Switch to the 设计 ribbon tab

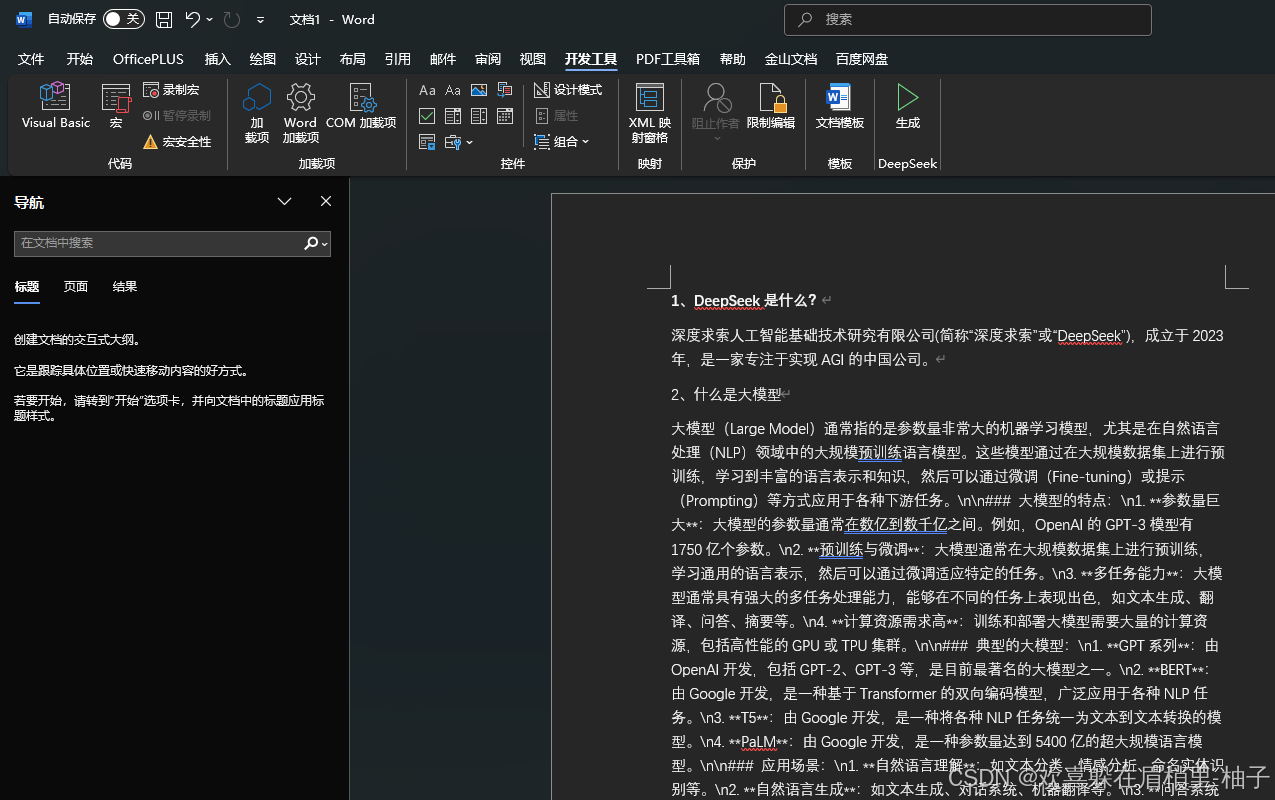pyautogui.click(x=307, y=59)
